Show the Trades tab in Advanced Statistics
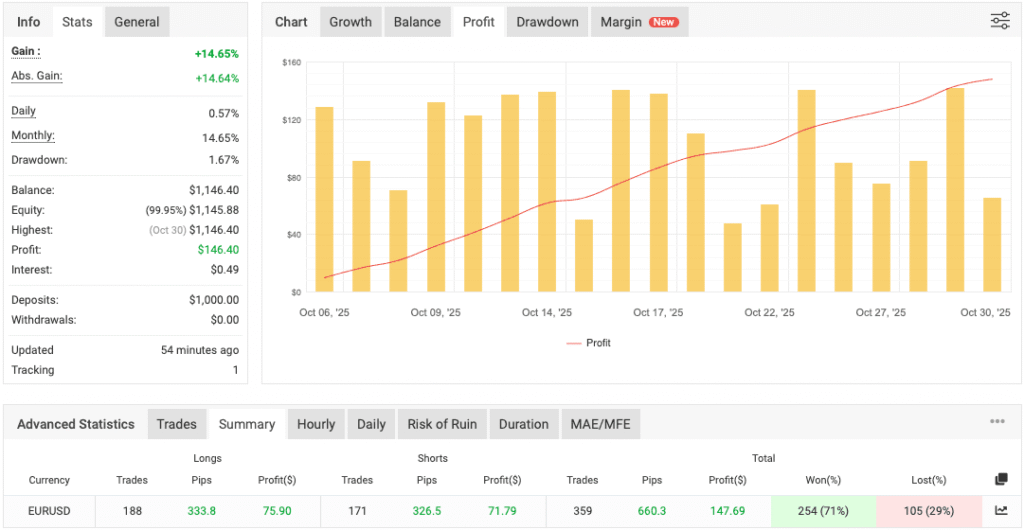 click(177, 424)
